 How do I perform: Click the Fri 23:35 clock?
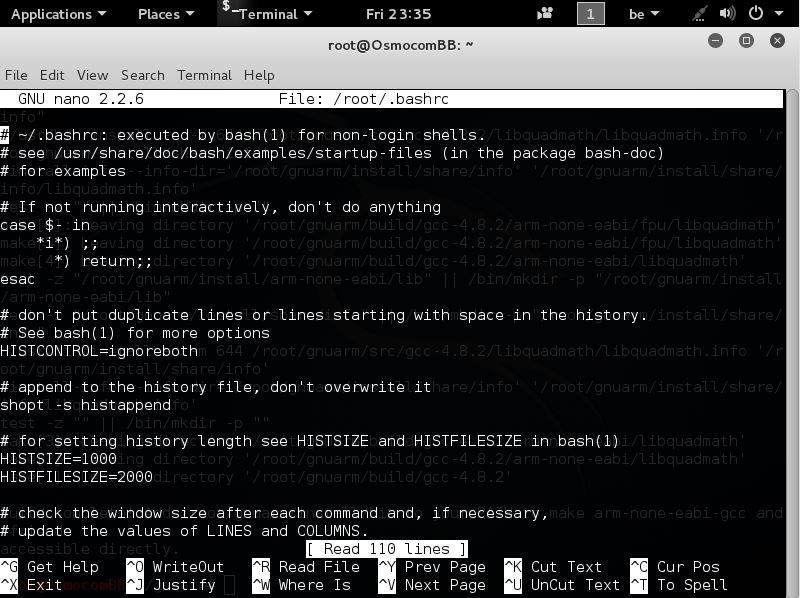pos(398,14)
